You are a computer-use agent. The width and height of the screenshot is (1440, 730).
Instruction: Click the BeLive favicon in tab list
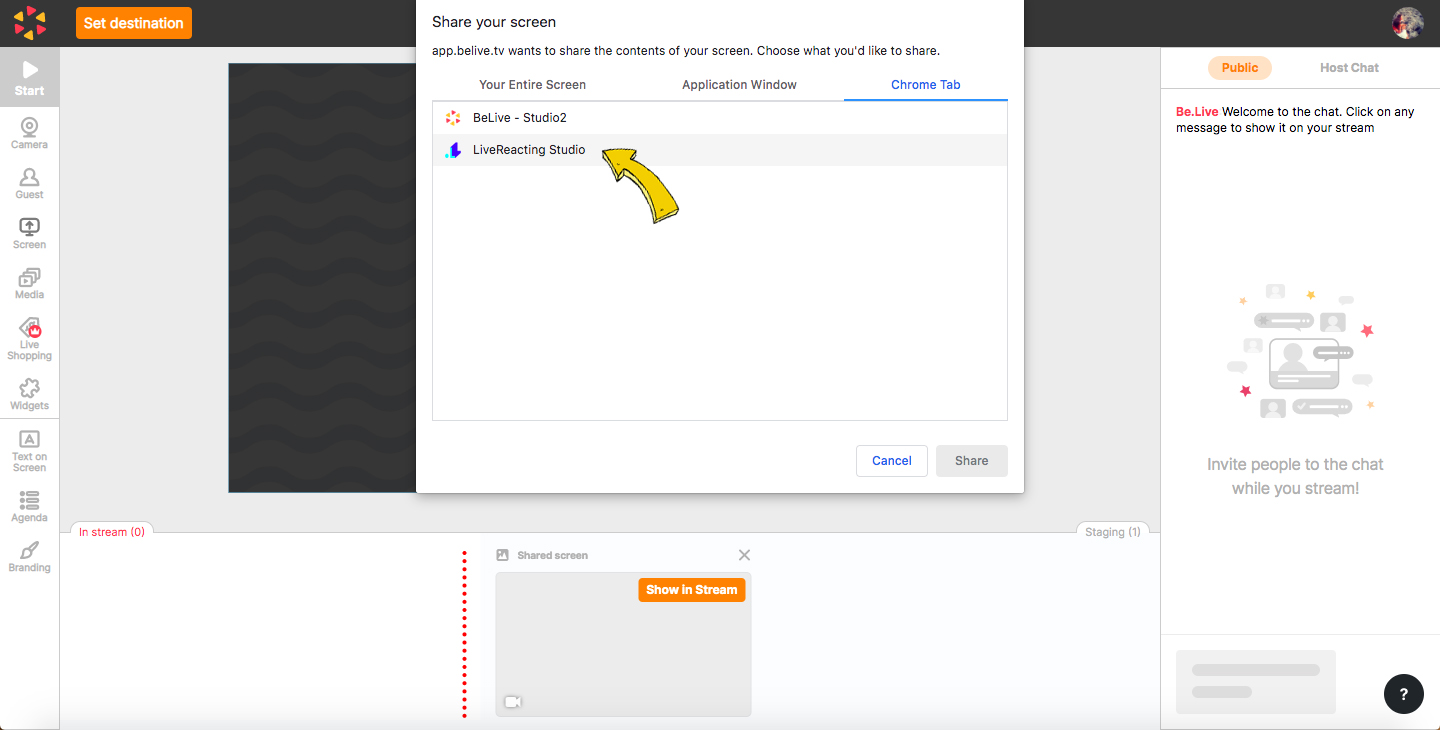[453, 118]
